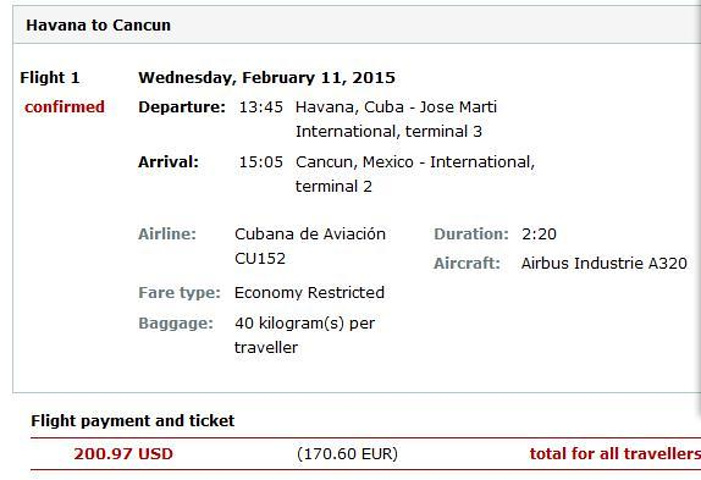Click 'Cancun, Mexico - International' airport text
Image resolution: width=701 pixels, height=480 pixels.
[x=415, y=162]
